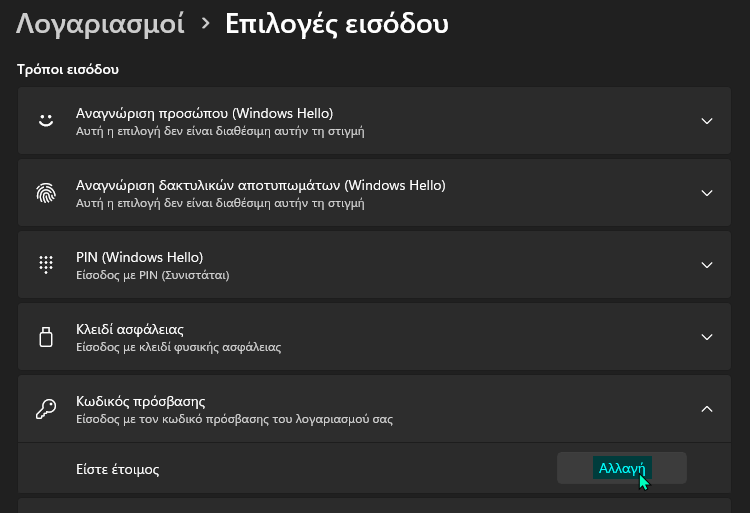Expand the Κλειδί ασφάλειας chevron

pyautogui.click(x=706, y=337)
